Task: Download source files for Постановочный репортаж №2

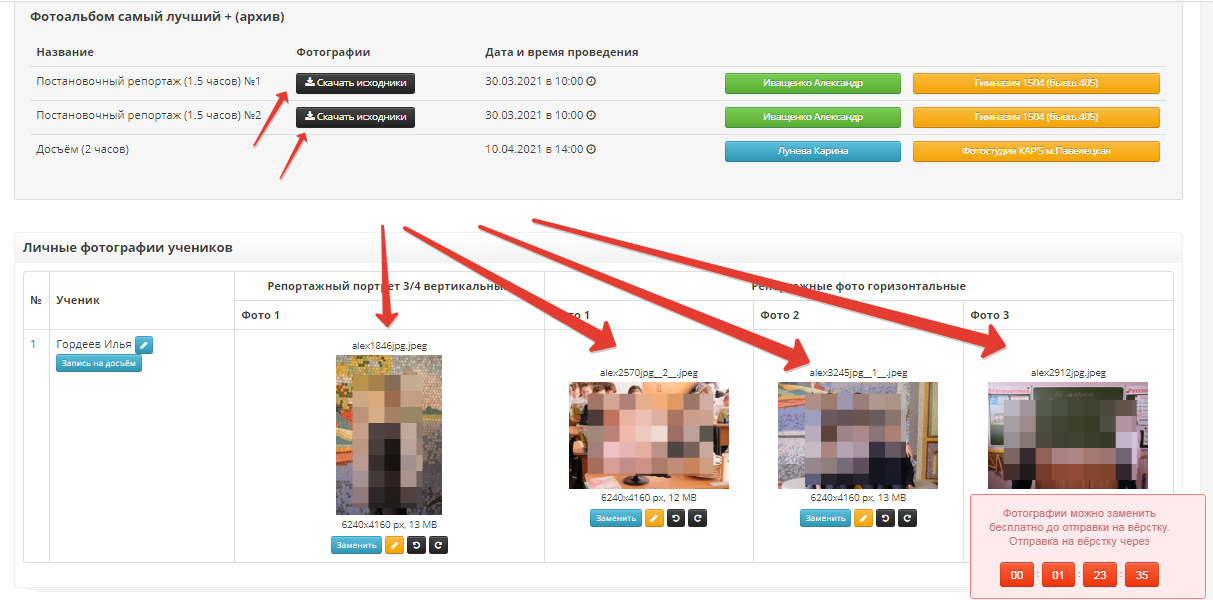Action: coord(355,117)
